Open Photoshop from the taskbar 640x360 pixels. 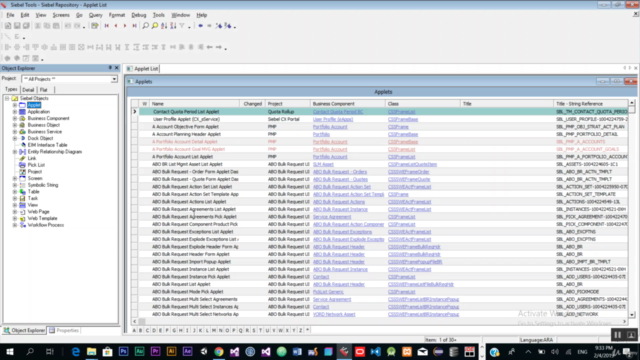tap(123, 351)
